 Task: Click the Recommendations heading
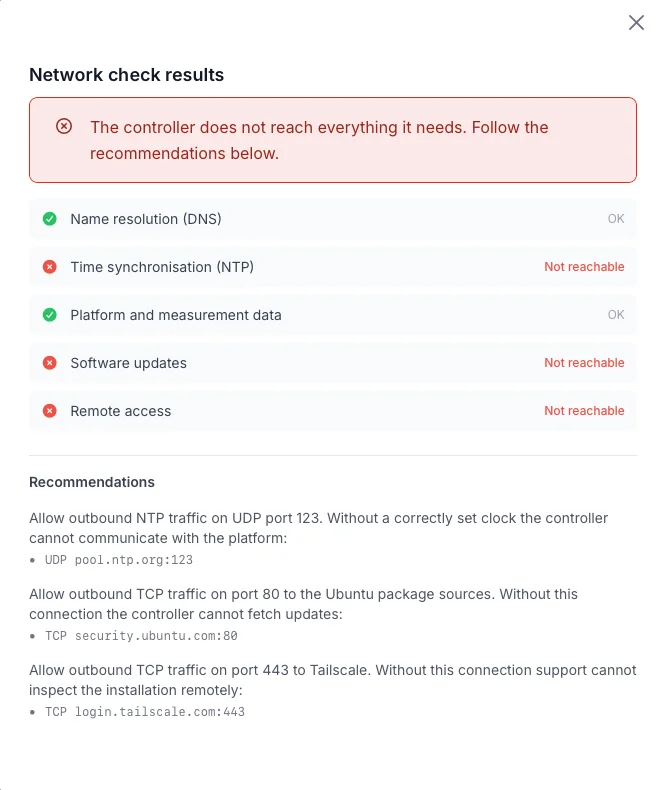[92, 482]
